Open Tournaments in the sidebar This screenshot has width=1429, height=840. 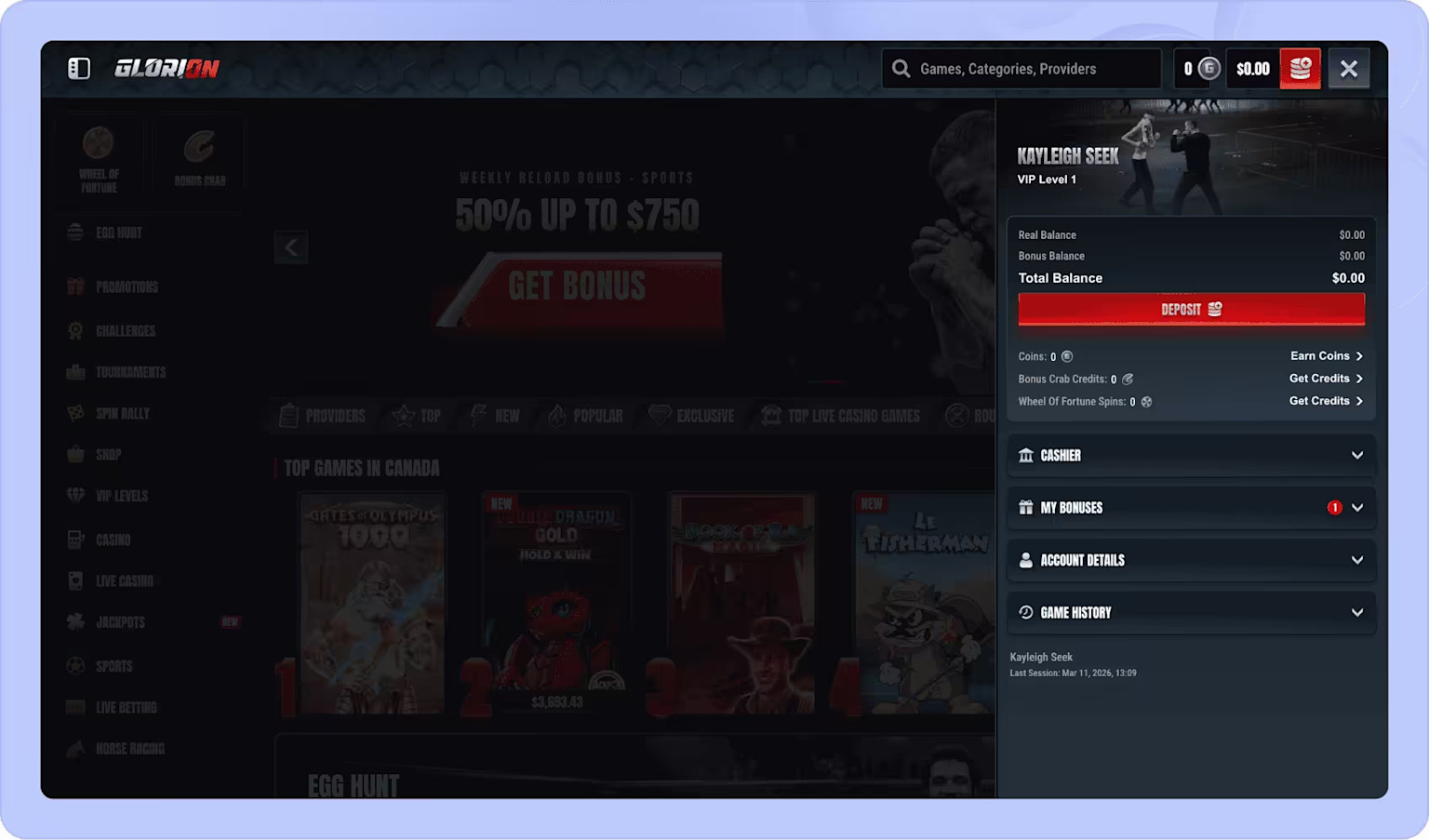tap(115, 372)
